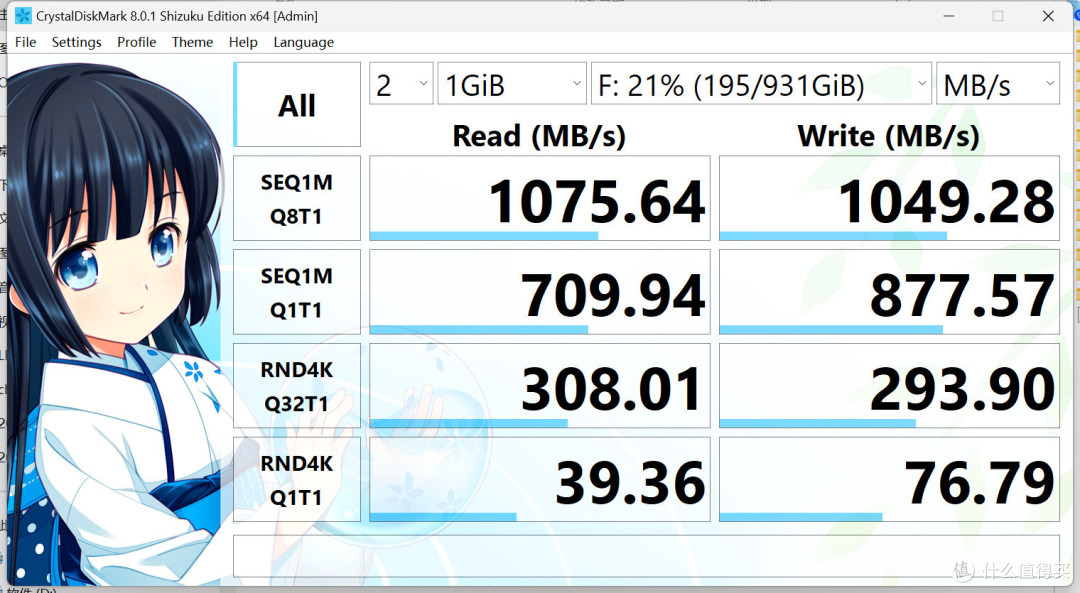Expand the 1GiB test size dropdown

pos(512,84)
